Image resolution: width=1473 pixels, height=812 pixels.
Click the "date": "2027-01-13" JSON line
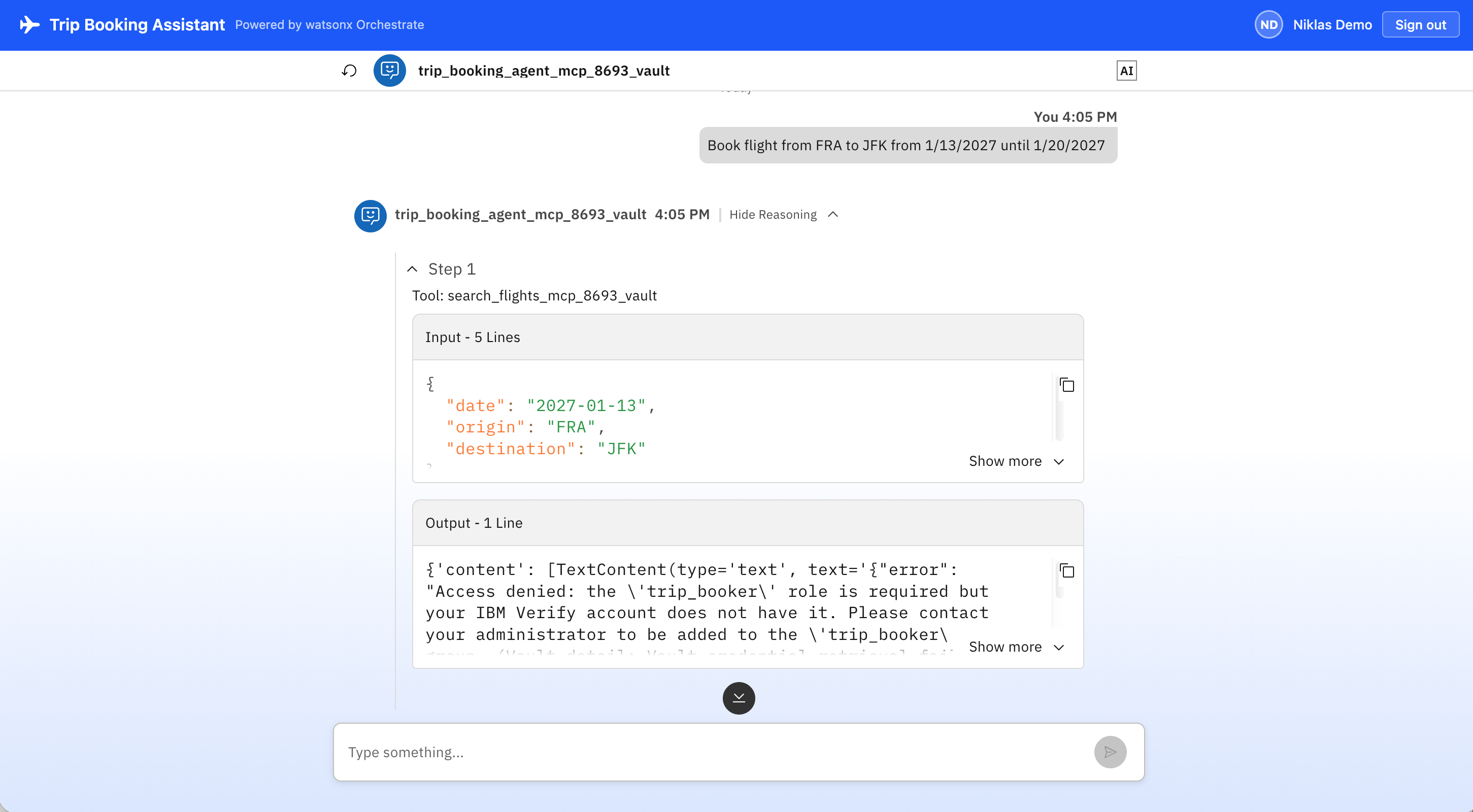[550, 405]
